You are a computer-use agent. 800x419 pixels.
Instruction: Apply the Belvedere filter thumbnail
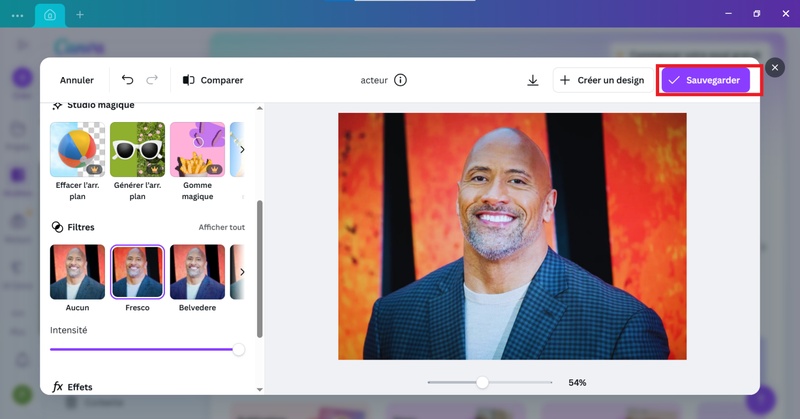click(197, 272)
